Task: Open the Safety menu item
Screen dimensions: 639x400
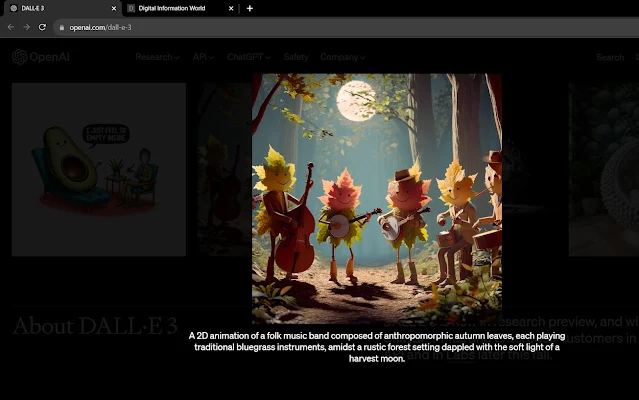Action: coord(296,57)
